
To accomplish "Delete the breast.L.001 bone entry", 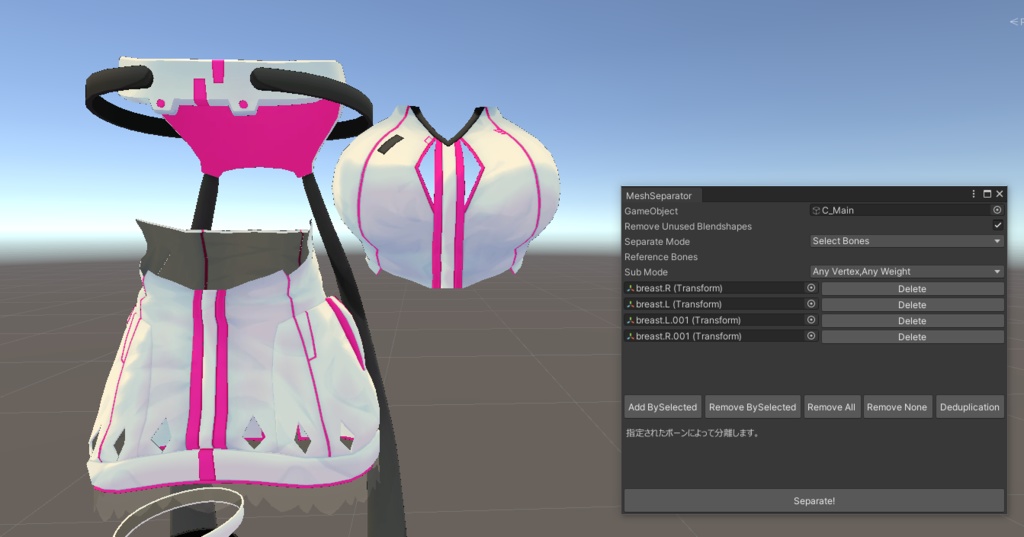I will point(912,321).
